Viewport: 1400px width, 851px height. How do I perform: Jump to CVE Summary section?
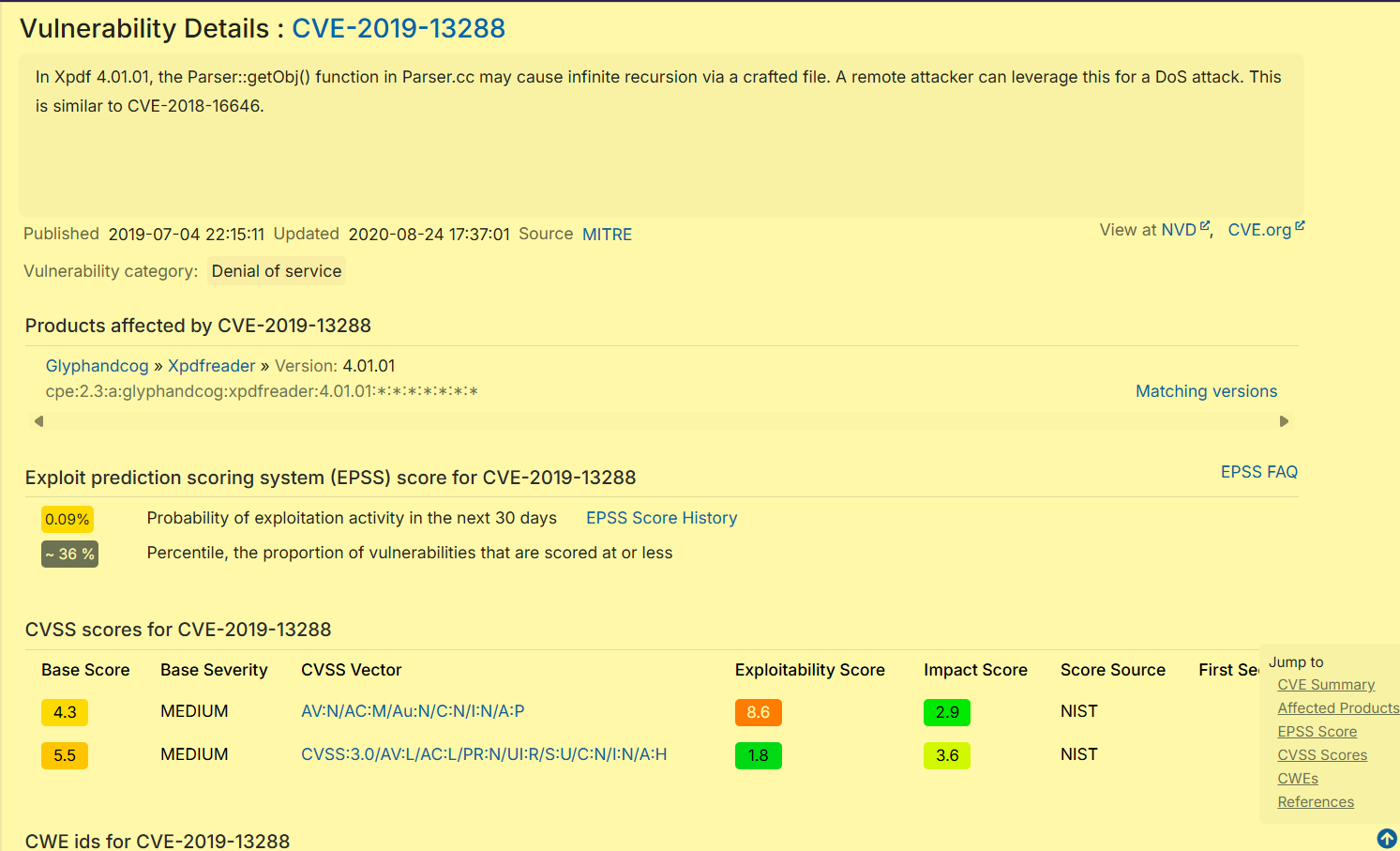[1326, 685]
